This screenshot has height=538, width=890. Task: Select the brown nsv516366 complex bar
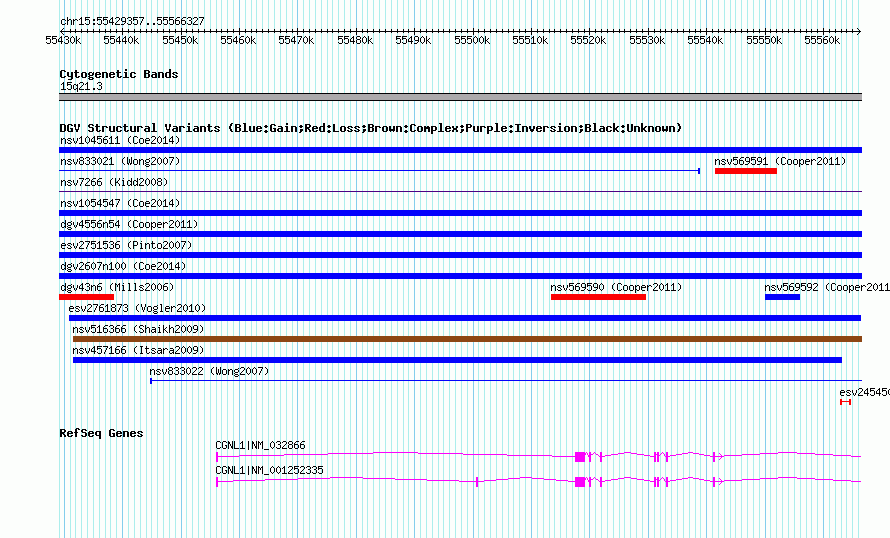[x=468, y=339]
